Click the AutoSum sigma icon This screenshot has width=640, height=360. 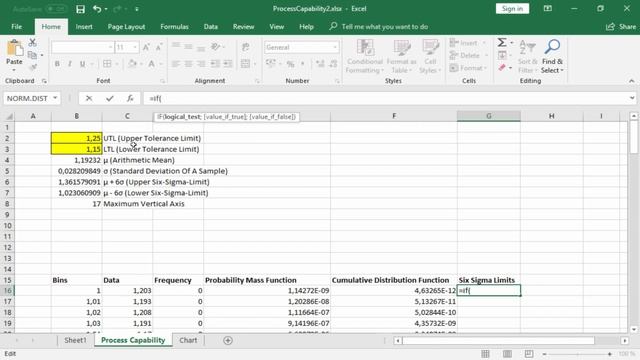tap(502, 42)
